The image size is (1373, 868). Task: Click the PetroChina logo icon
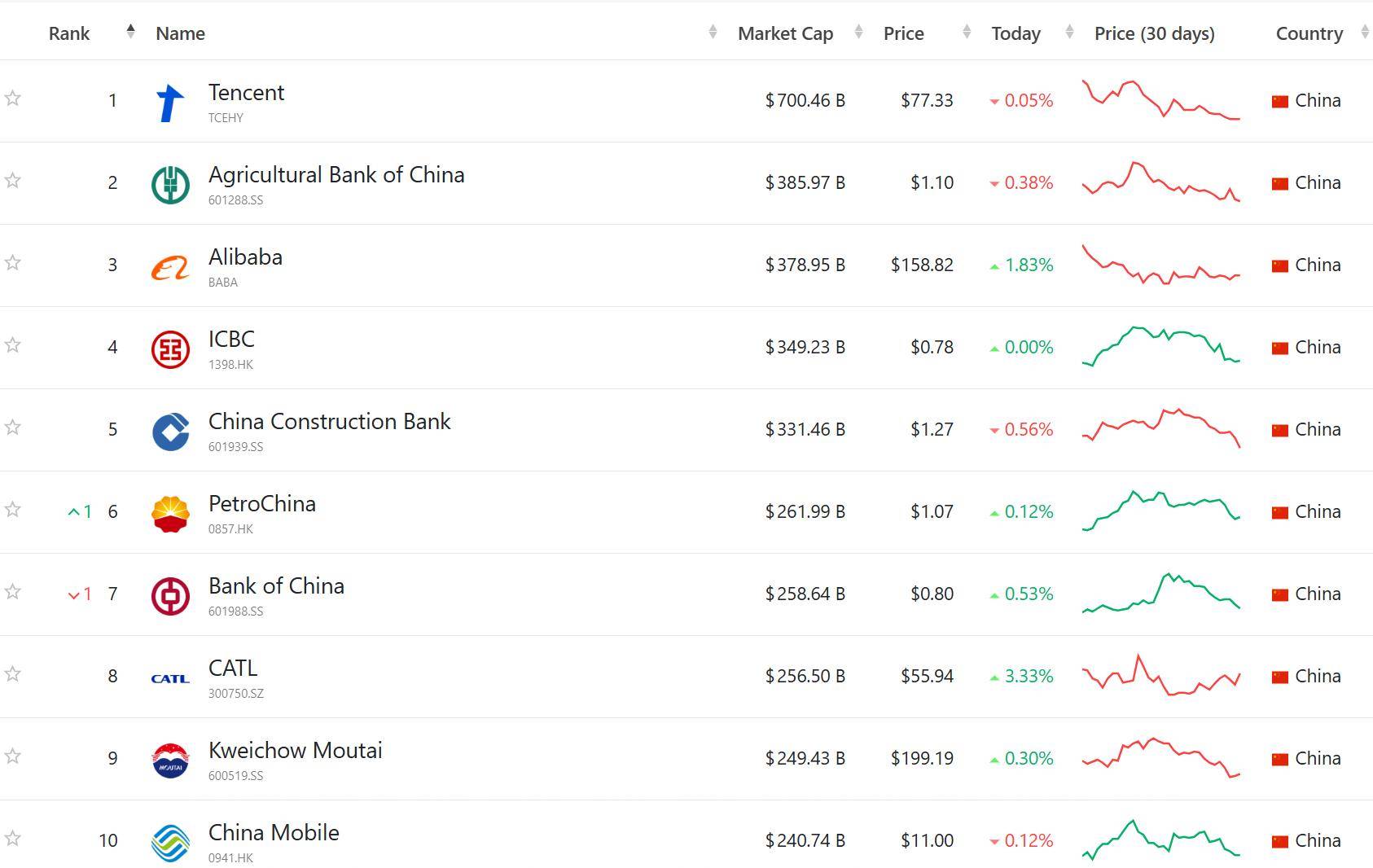point(170,514)
